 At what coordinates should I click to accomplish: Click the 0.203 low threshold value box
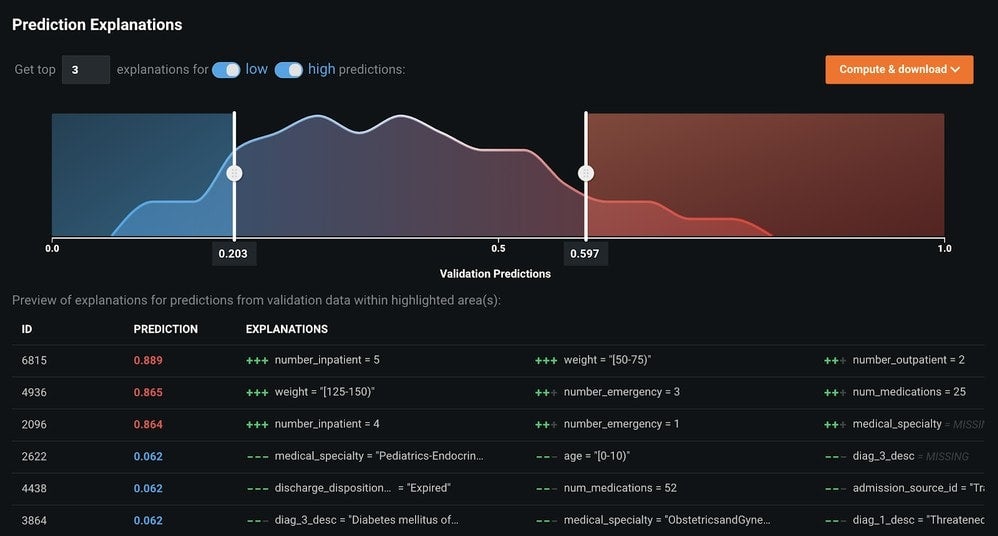(233, 253)
